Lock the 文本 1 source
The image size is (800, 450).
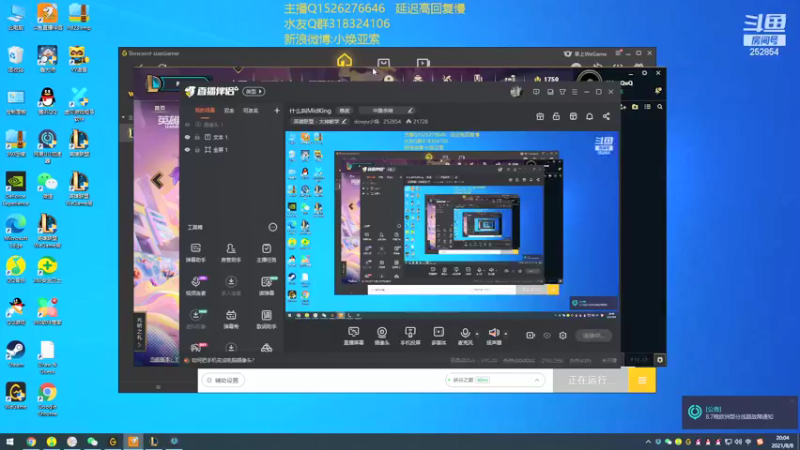[197, 137]
